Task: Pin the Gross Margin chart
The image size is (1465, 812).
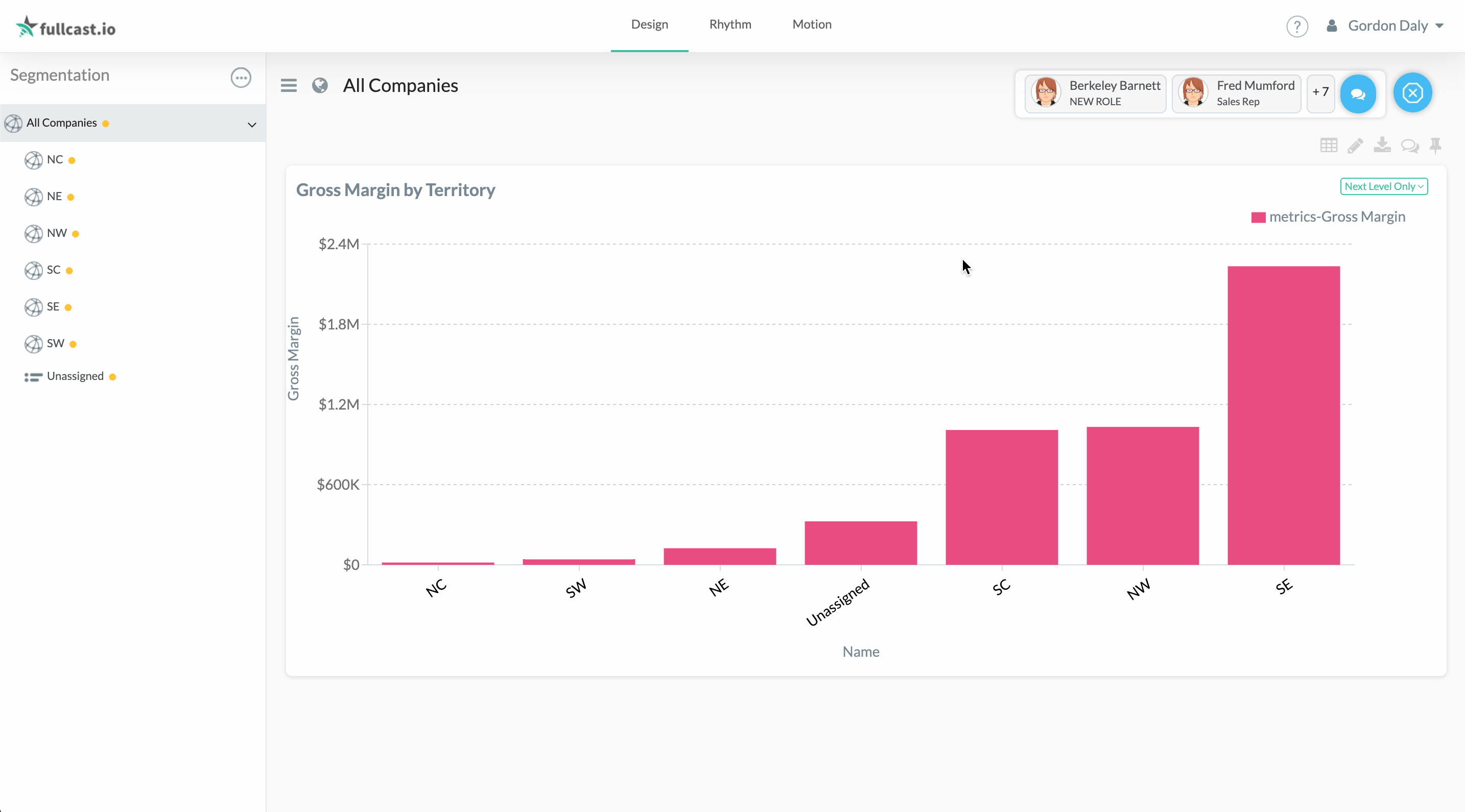Action: pyautogui.click(x=1435, y=146)
